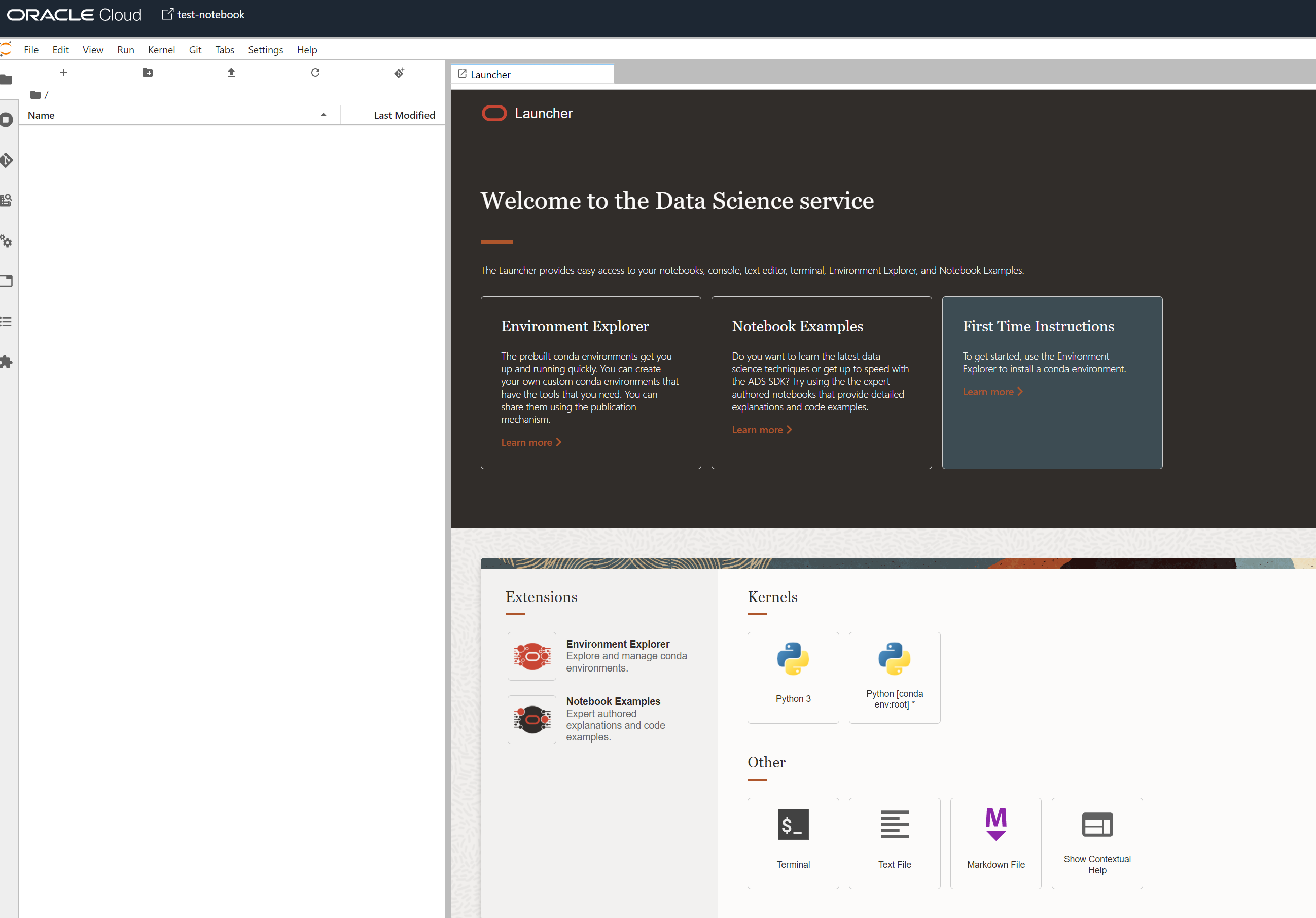Click Notebook Examples extension title text
The width and height of the screenshot is (1316, 918).
pos(613,701)
